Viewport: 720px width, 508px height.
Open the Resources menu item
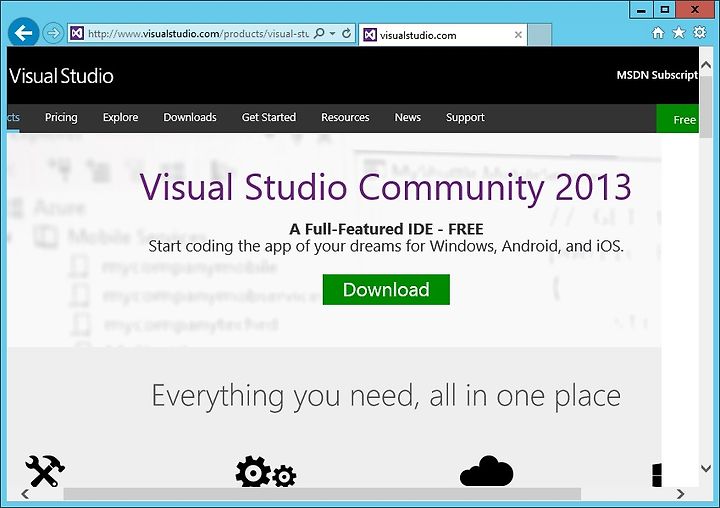click(345, 118)
